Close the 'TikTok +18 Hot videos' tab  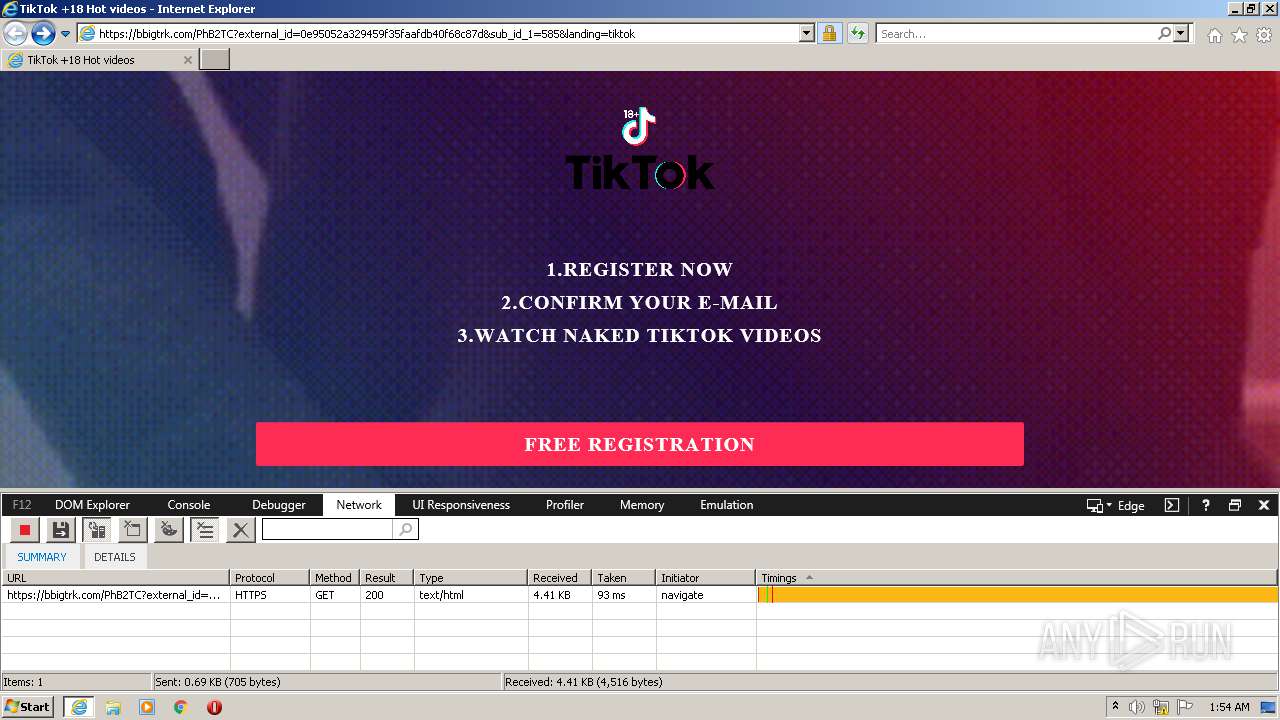pos(187,60)
